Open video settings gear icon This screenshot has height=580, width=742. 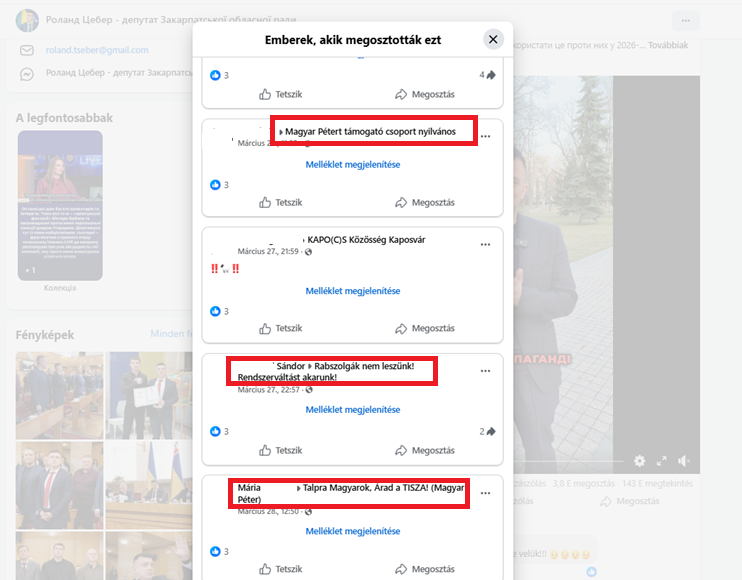(x=639, y=461)
